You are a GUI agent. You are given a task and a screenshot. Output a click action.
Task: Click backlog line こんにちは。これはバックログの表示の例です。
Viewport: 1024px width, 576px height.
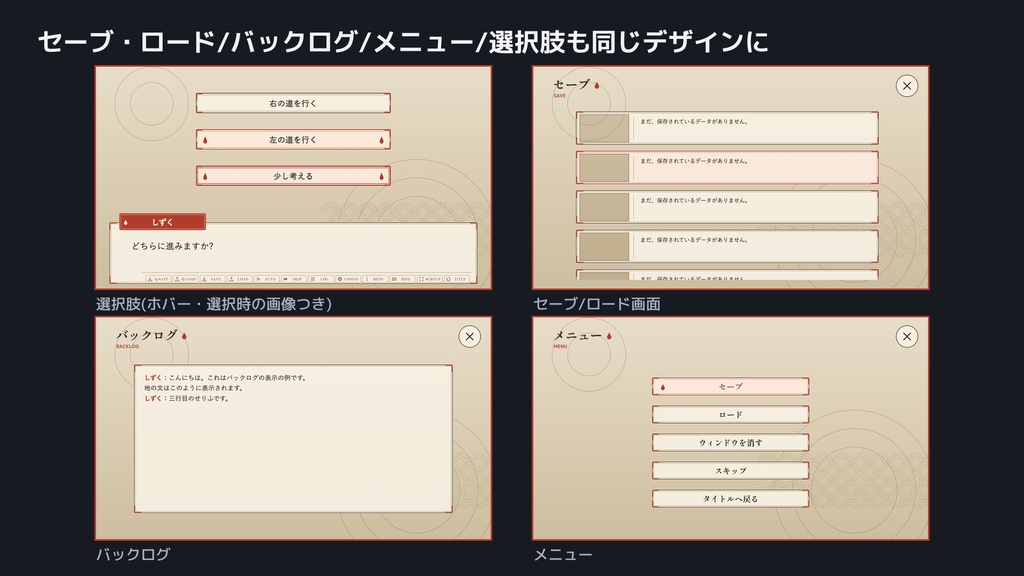click(237, 377)
